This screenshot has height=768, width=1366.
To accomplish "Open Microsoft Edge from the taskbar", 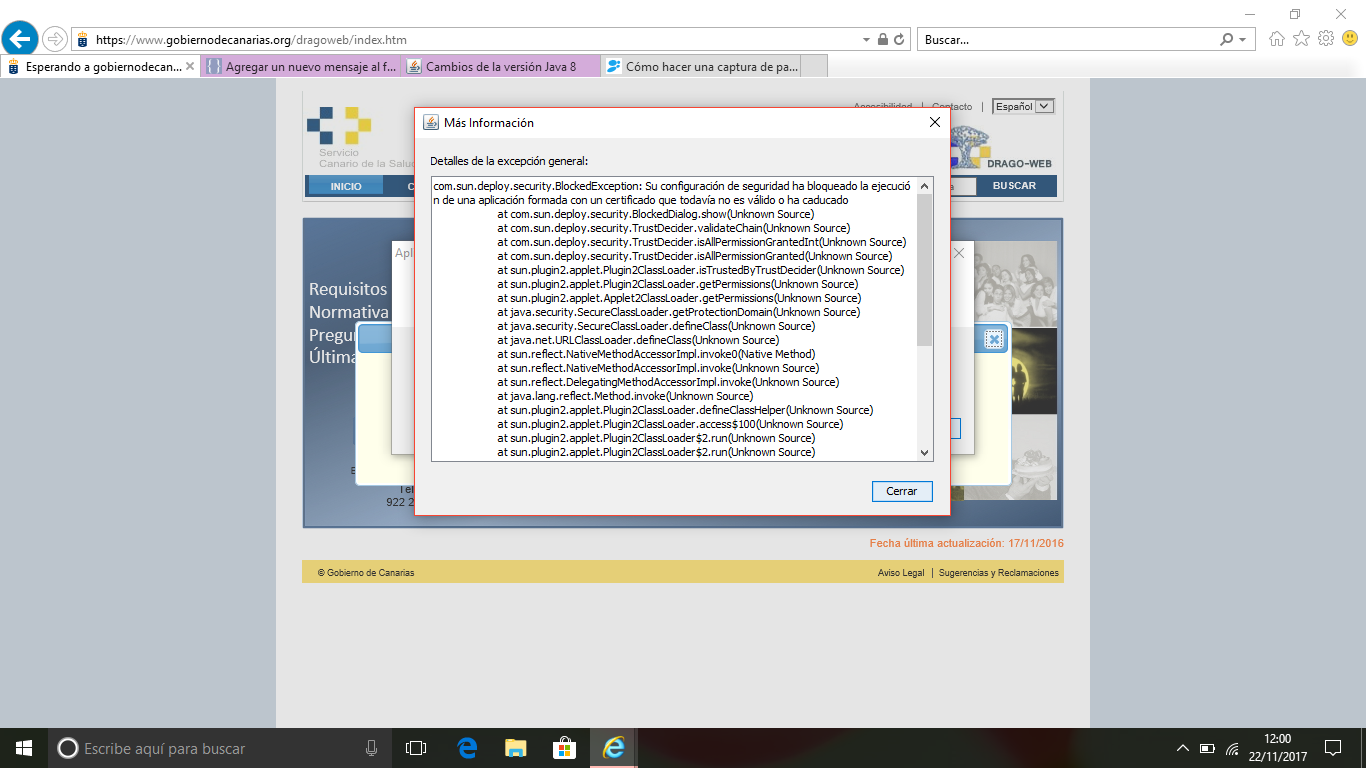I will tap(467, 748).
